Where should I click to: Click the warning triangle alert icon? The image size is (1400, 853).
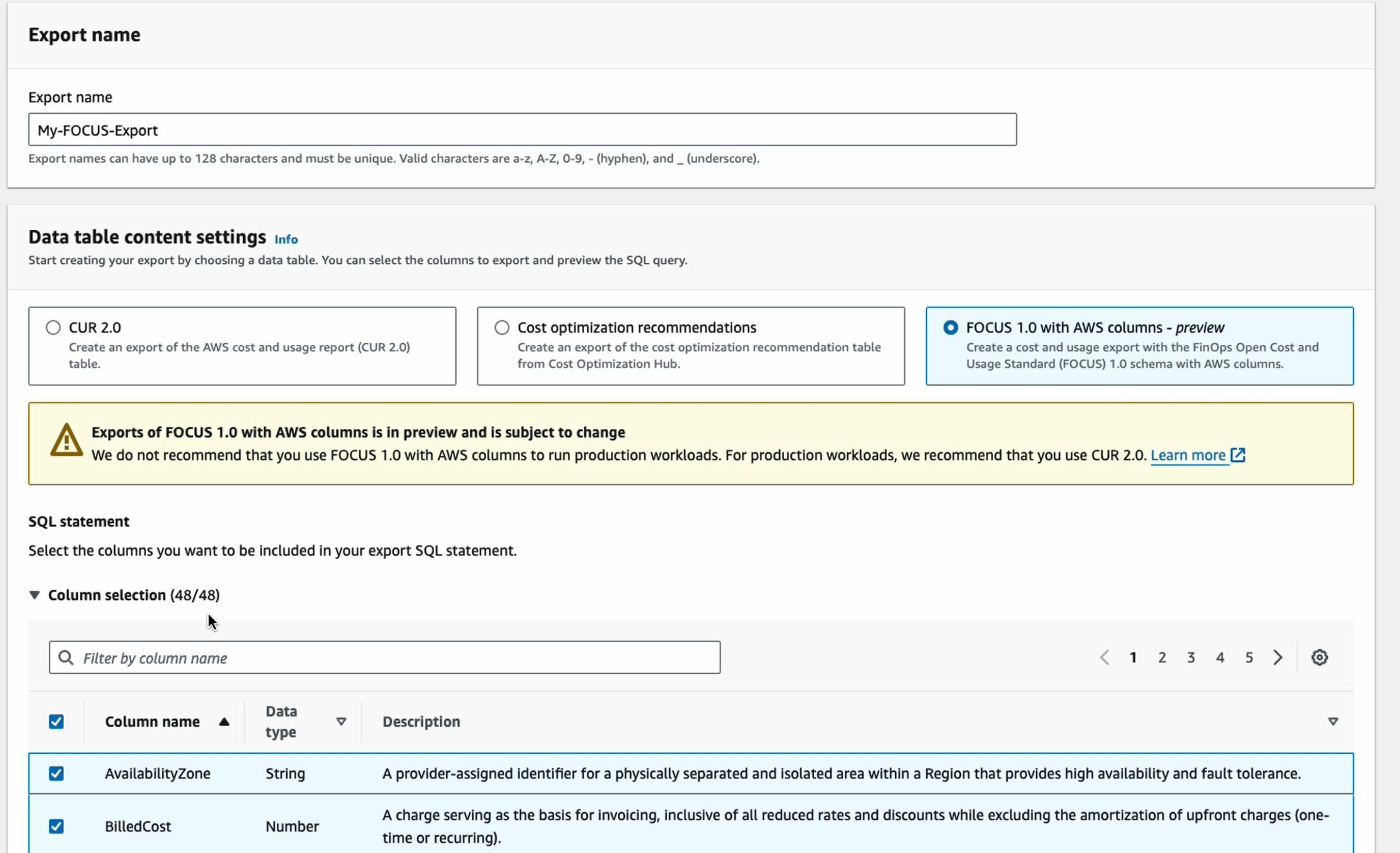click(67, 440)
